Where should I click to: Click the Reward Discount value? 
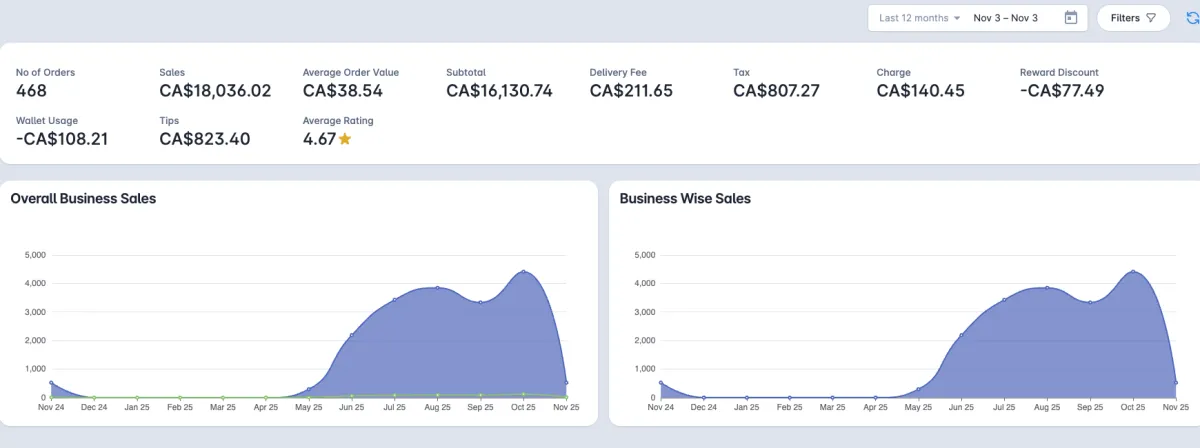click(1062, 91)
